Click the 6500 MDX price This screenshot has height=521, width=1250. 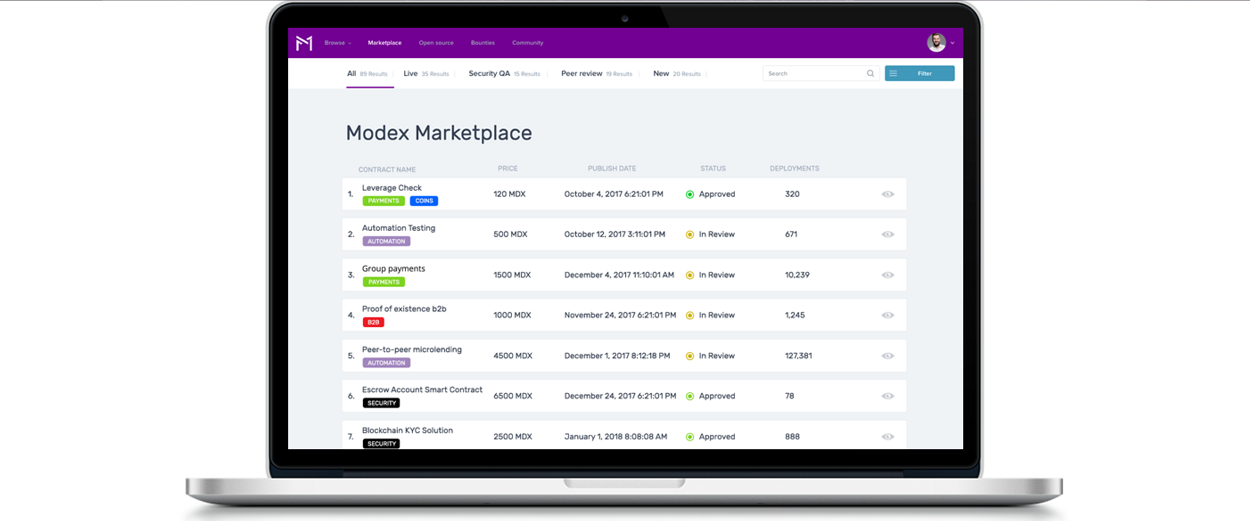[513, 396]
